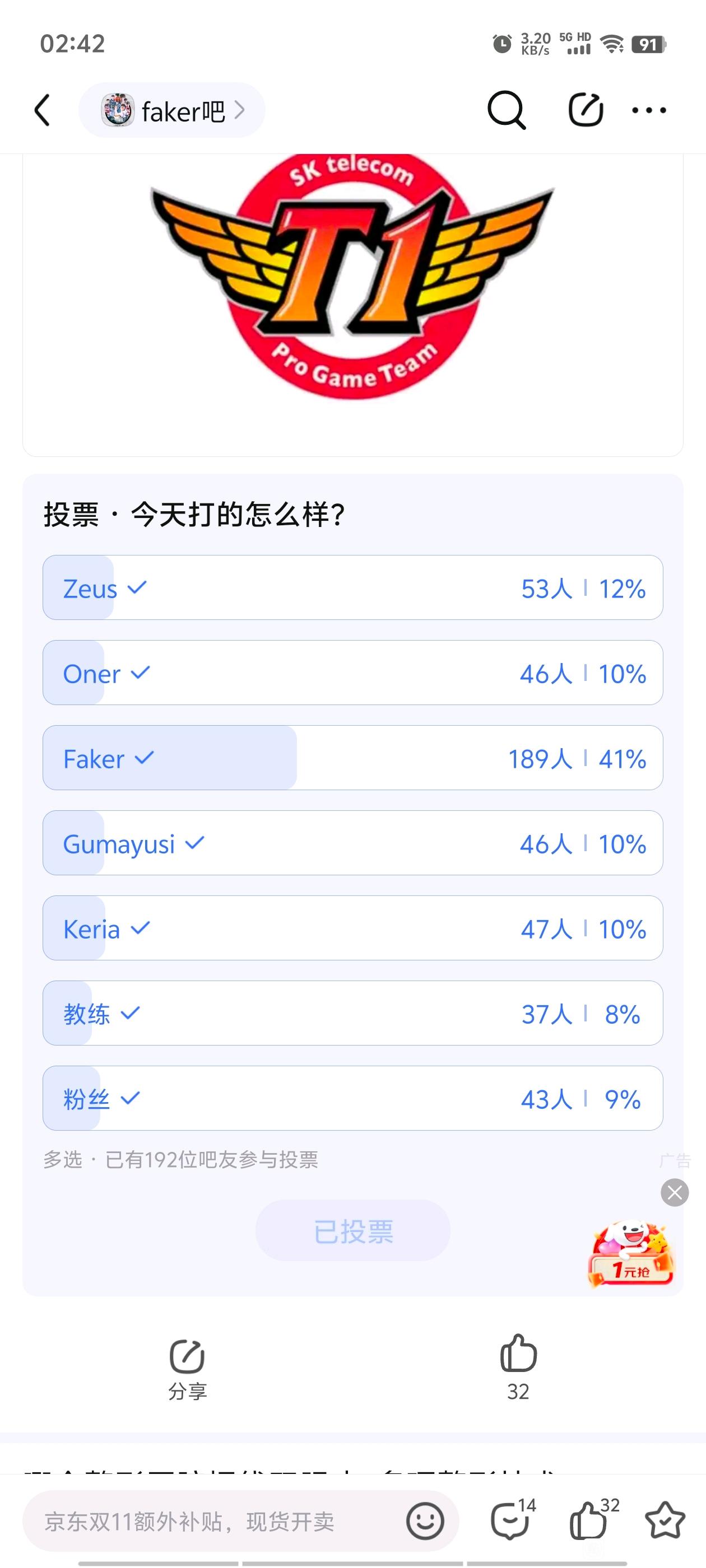
Task: Select the Zeus poll option
Action: point(352,587)
